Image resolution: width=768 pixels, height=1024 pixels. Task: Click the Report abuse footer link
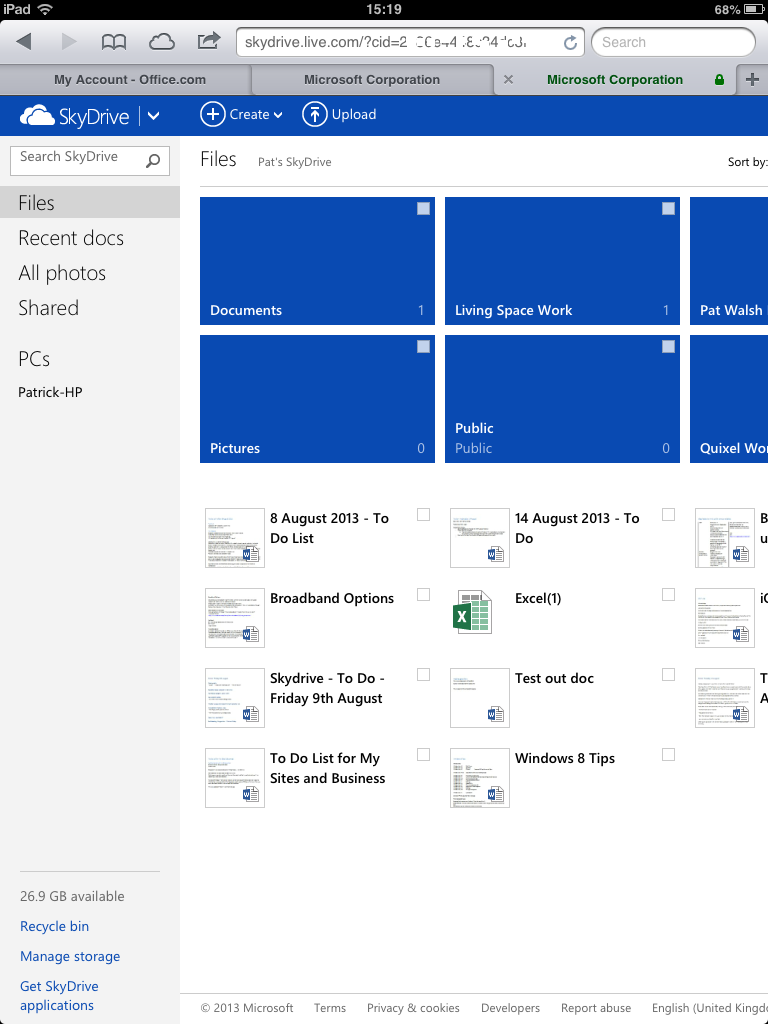[x=596, y=1008]
